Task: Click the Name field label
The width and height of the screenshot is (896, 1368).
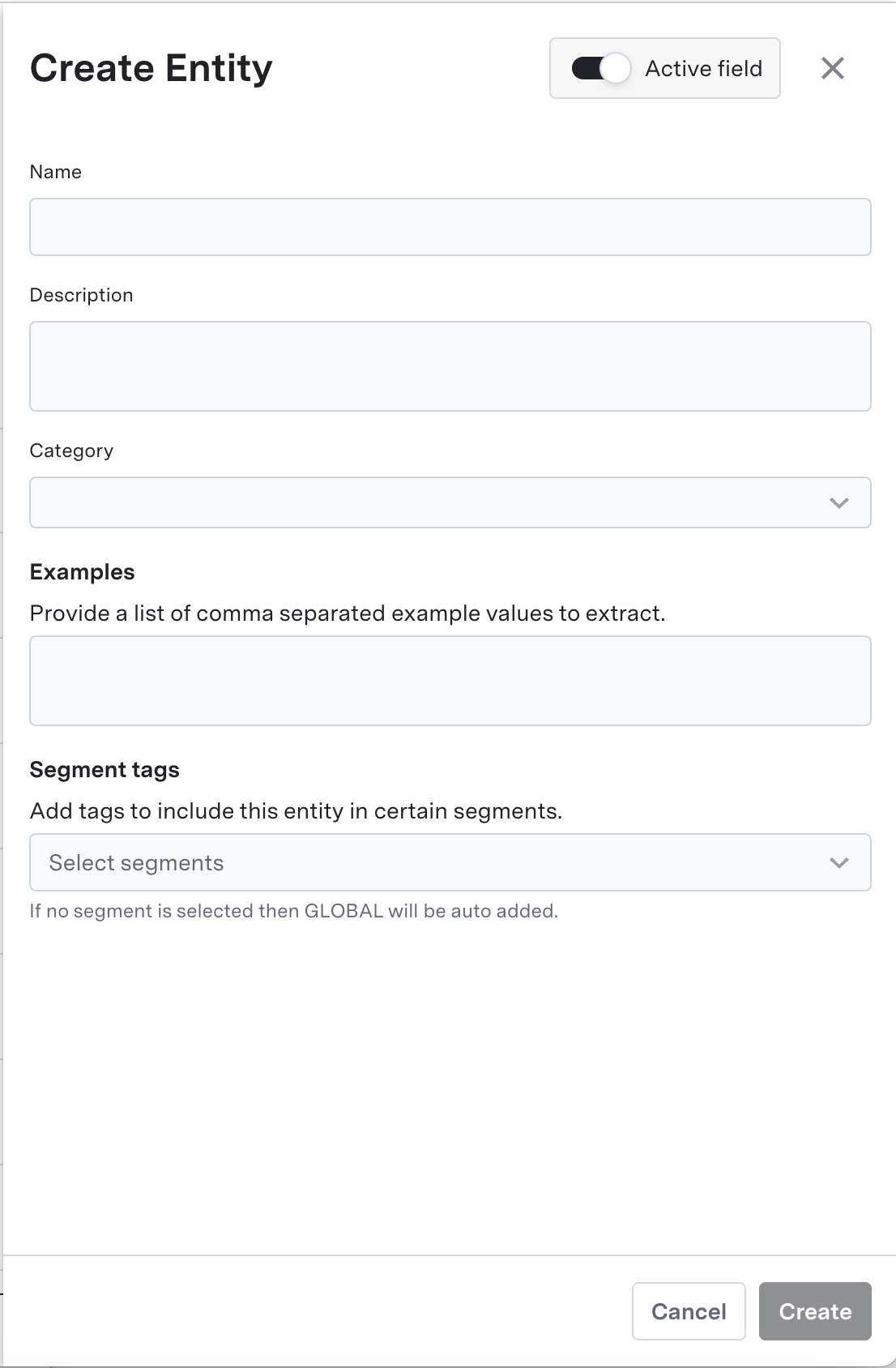Action: pyautogui.click(x=55, y=172)
